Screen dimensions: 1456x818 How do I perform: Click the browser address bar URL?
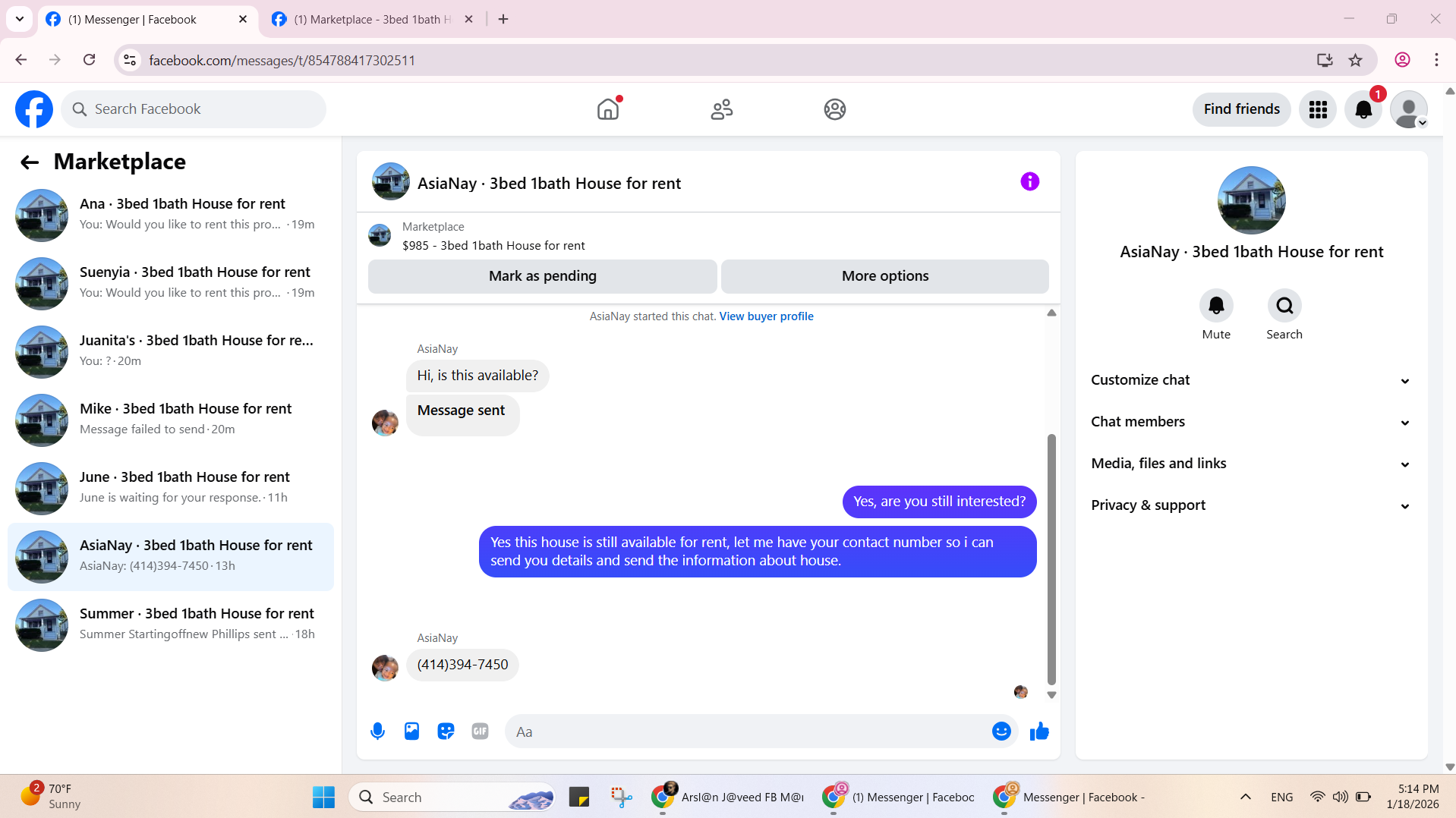(x=282, y=60)
